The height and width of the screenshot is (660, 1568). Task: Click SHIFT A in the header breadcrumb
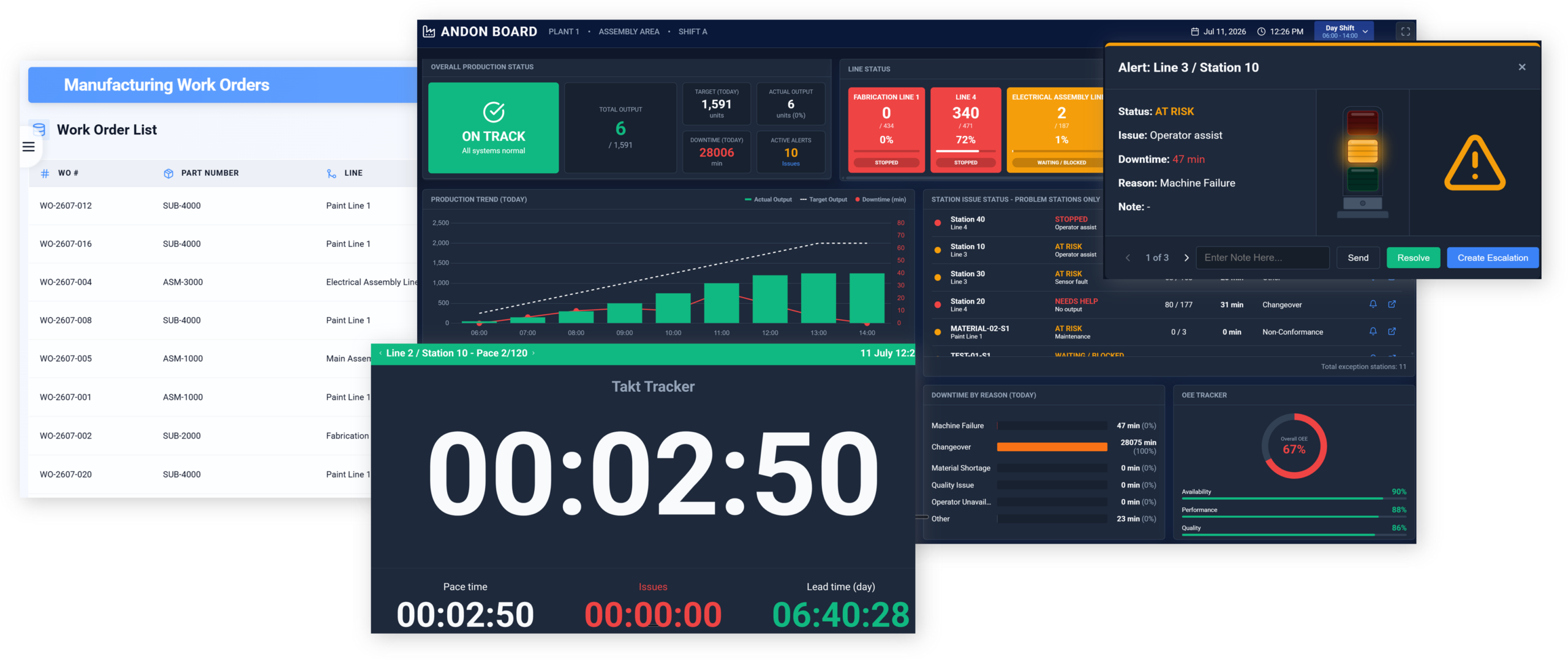[x=693, y=32]
